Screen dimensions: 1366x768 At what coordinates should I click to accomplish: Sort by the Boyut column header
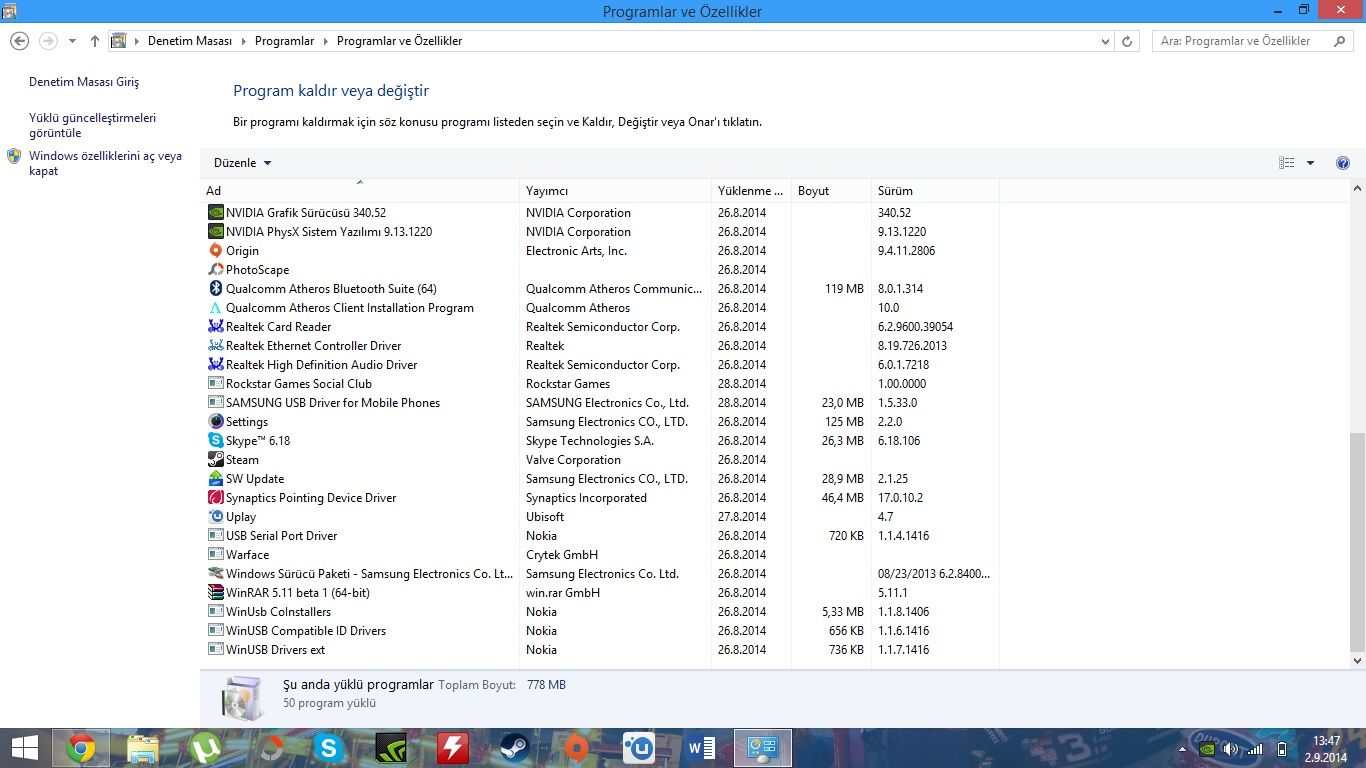(831, 191)
